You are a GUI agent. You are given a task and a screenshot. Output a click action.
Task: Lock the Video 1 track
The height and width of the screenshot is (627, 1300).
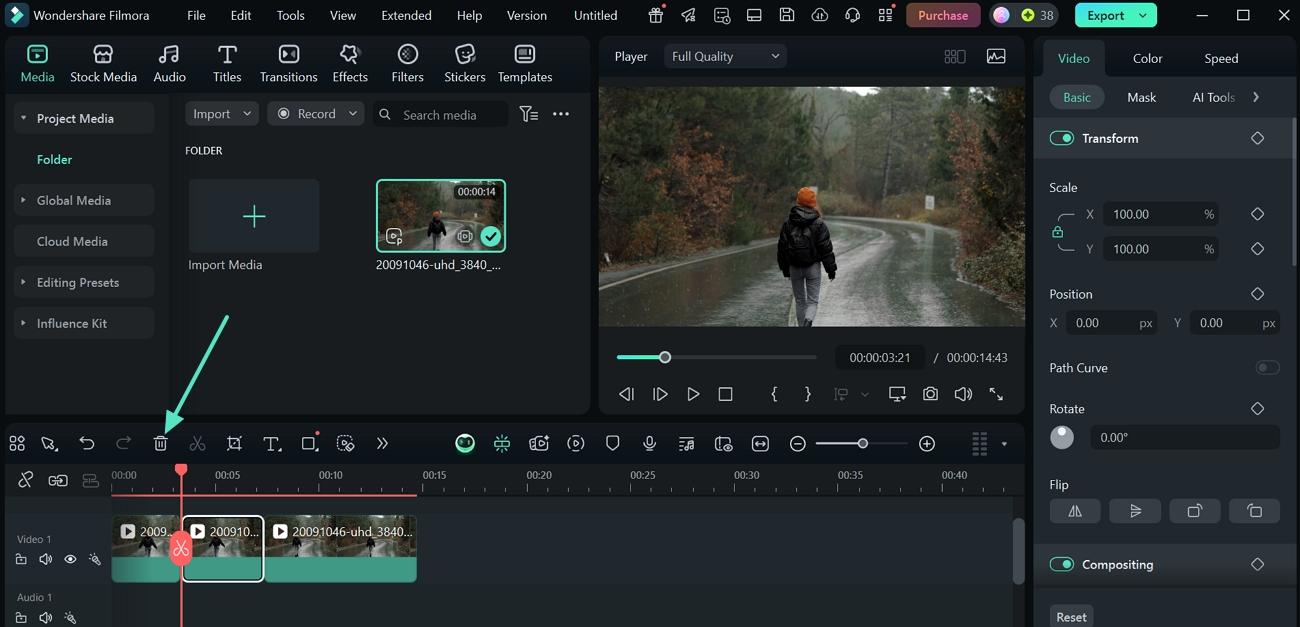coord(21,559)
